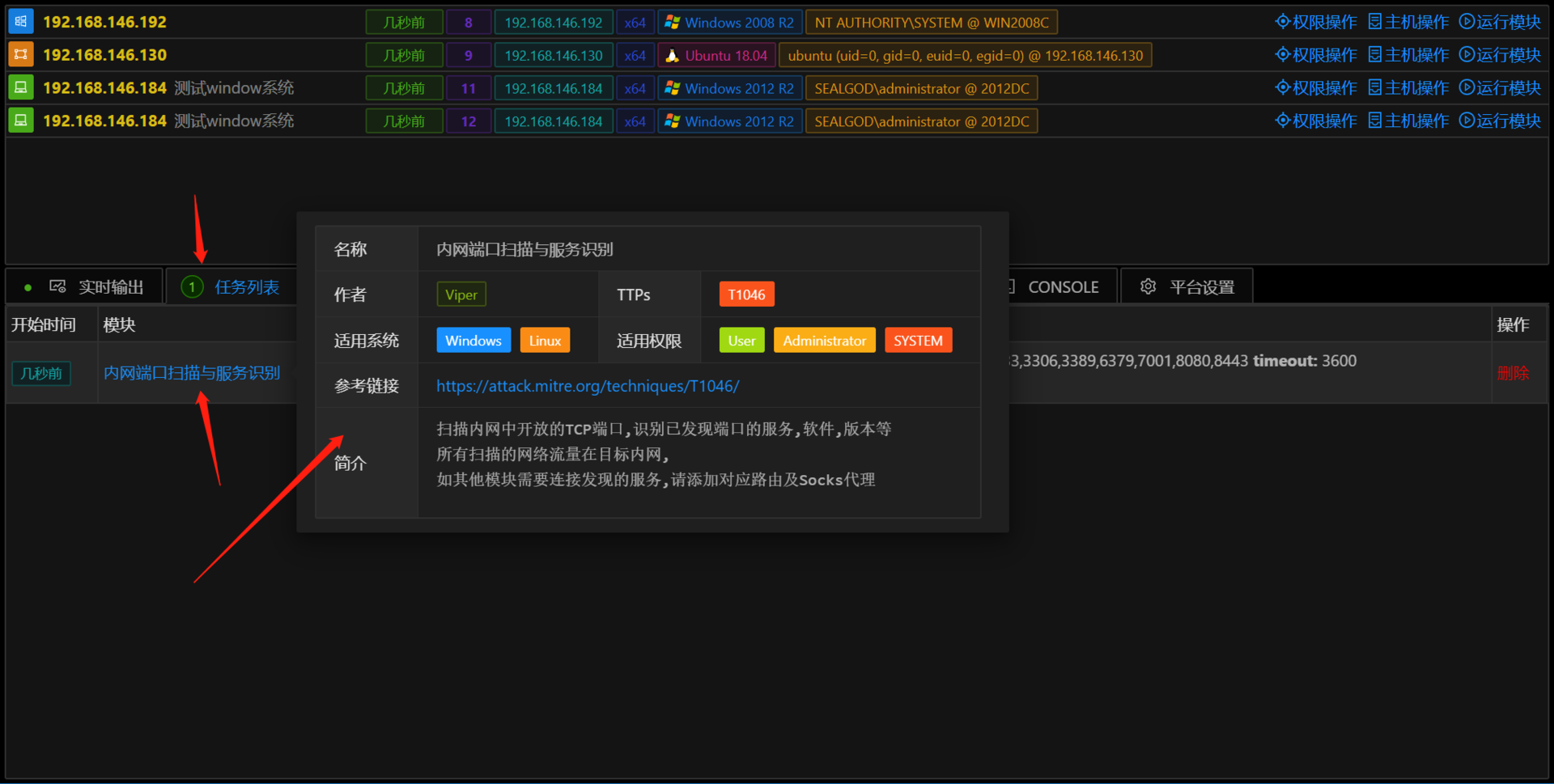Image resolution: width=1554 pixels, height=784 pixels.
Task: Switch to the CONSOLE tab
Action: [1063, 286]
